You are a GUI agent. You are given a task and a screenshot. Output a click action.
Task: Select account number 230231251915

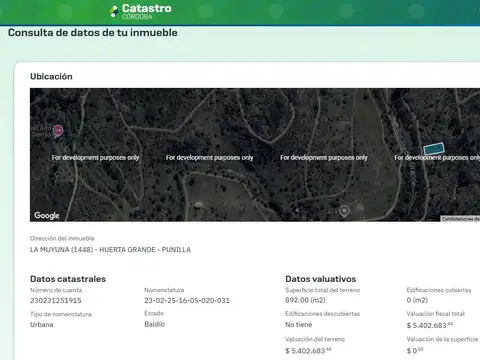56,300
